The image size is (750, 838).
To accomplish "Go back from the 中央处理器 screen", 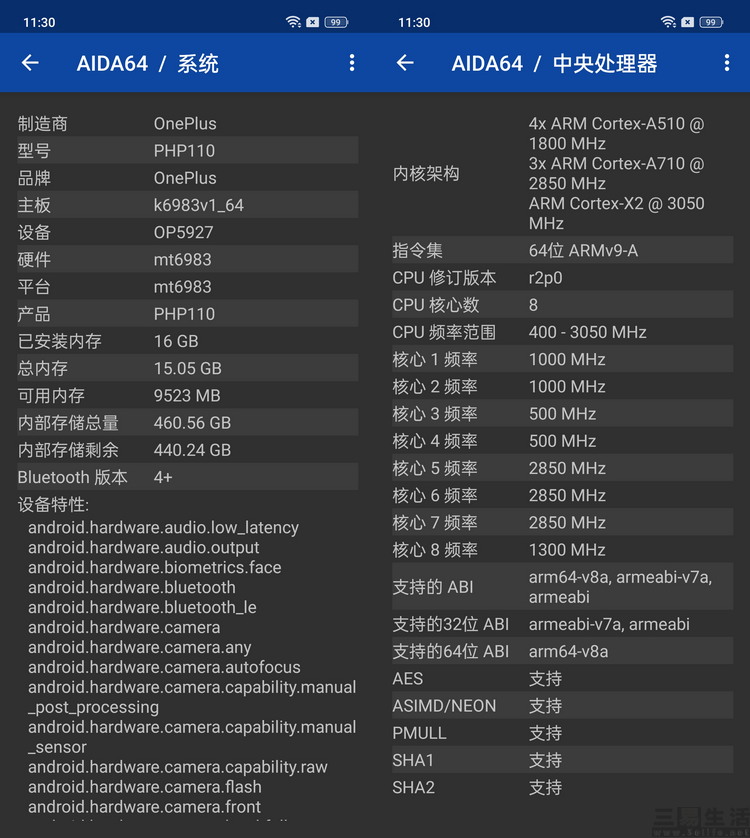I will click(x=405, y=63).
